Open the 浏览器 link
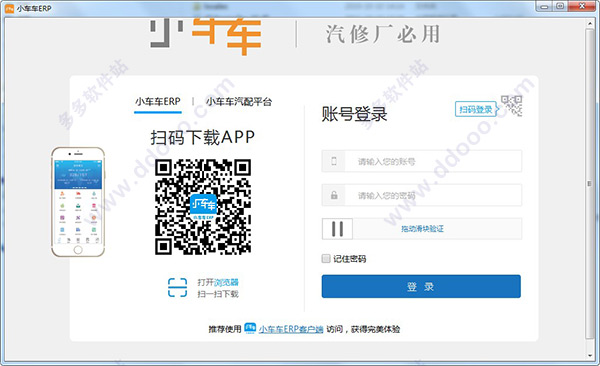 click(x=226, y=282)
